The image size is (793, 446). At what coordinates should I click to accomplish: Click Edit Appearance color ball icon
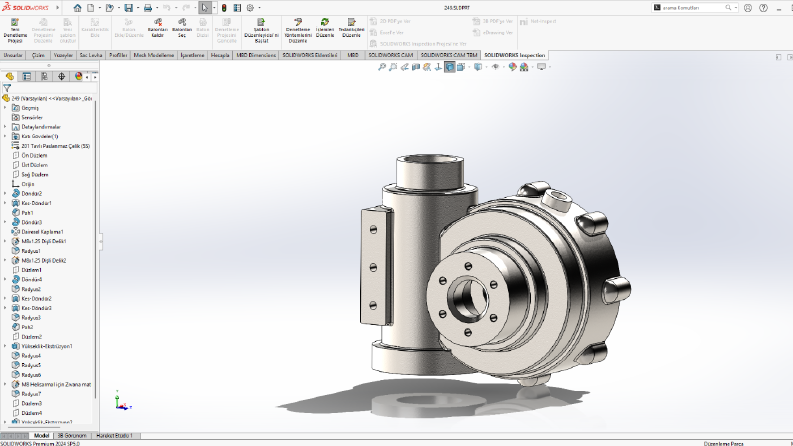[x=512, y=67]
